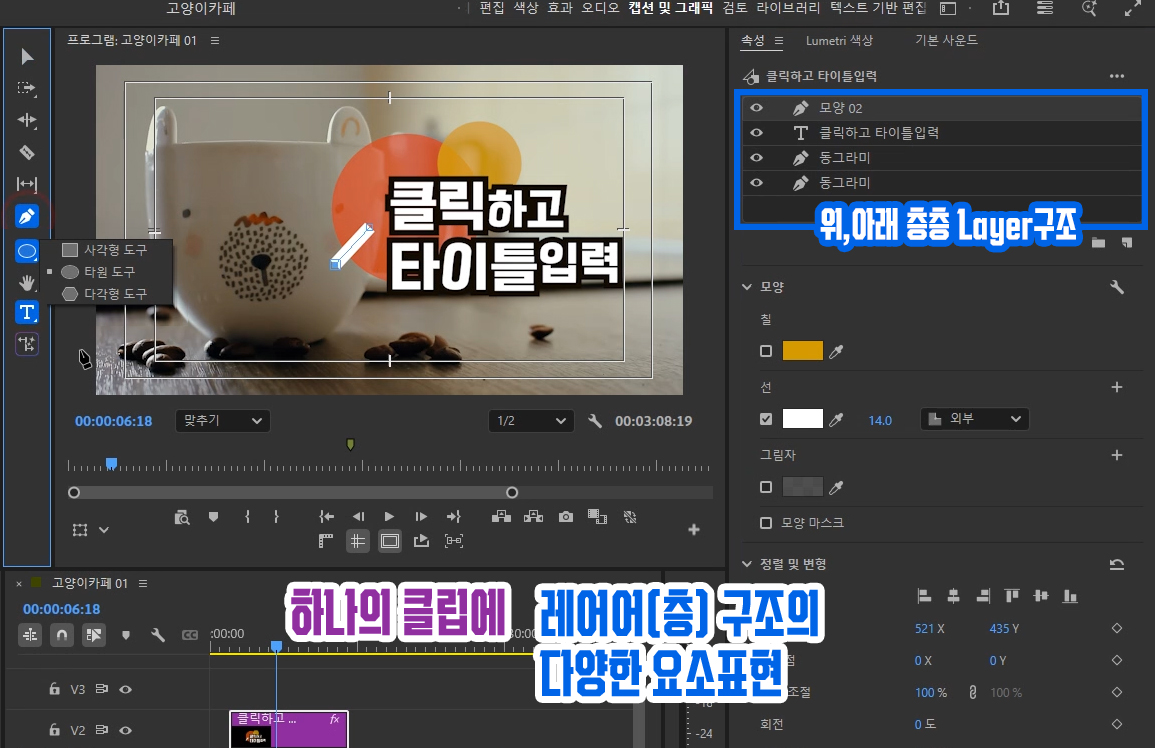Go to In point
Screen dimensions: 1155x748
coord(326,517)
